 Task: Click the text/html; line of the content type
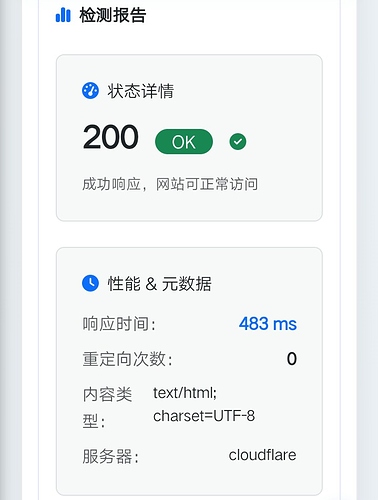185,393
